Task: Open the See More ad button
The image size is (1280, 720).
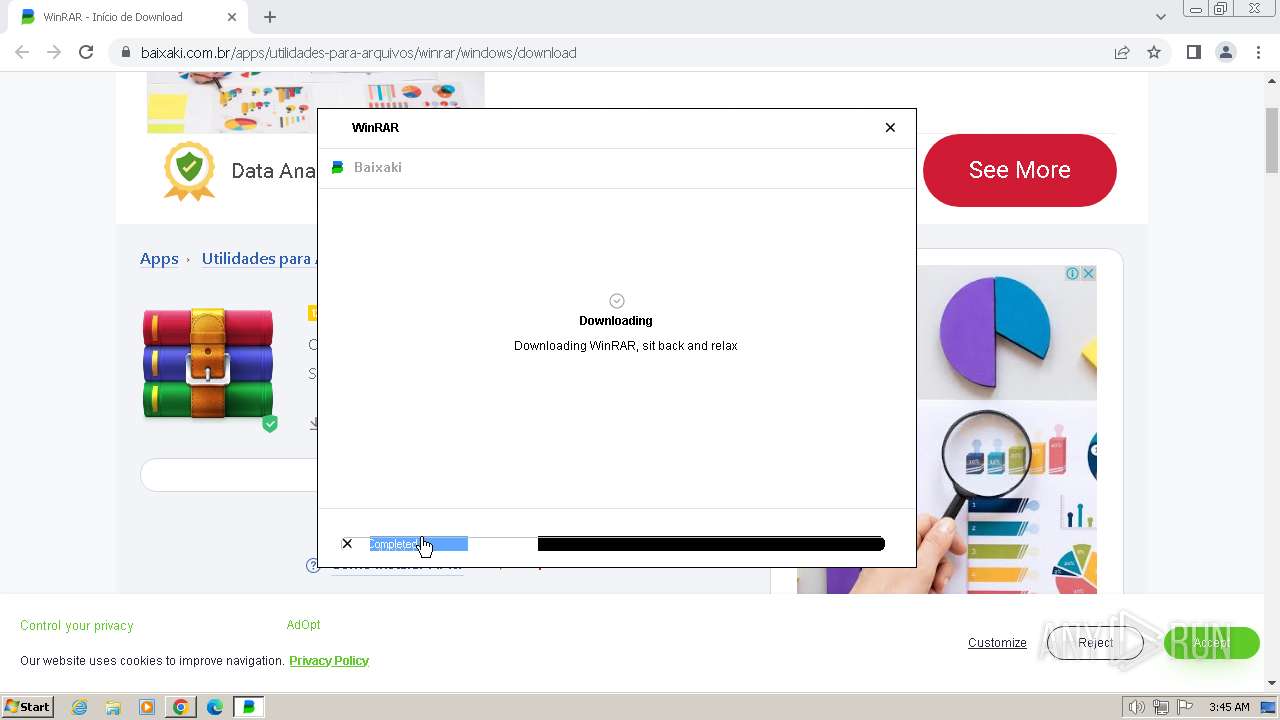Action: [x=1019, y=170]
